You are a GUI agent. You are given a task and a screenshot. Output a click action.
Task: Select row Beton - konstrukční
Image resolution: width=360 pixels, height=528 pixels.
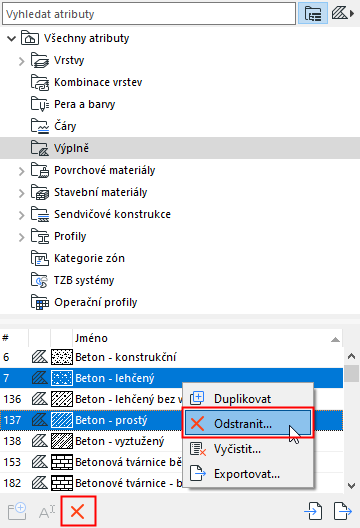[171, 357]
